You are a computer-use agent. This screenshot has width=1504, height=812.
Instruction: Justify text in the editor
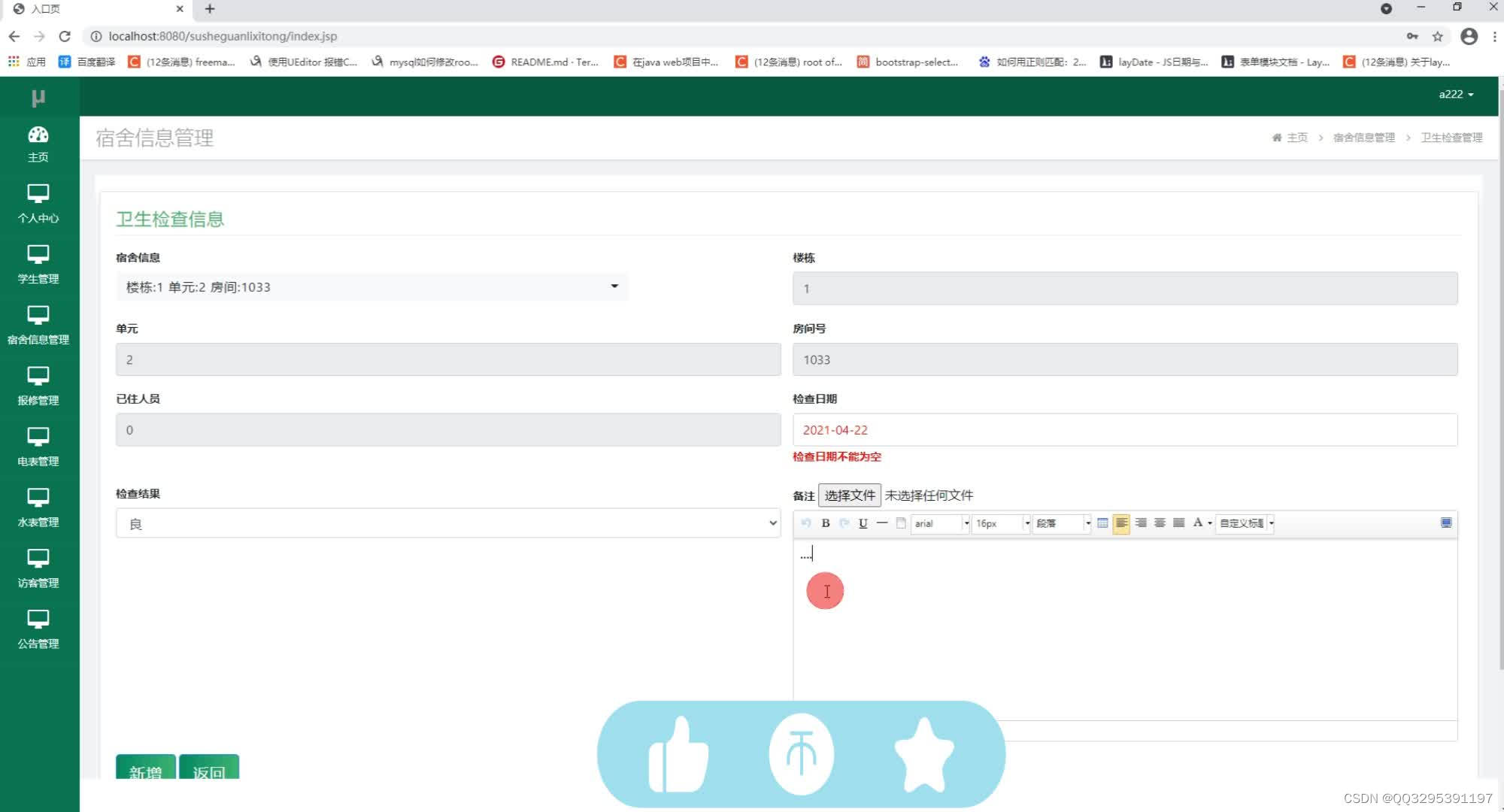pos(1179,523)
